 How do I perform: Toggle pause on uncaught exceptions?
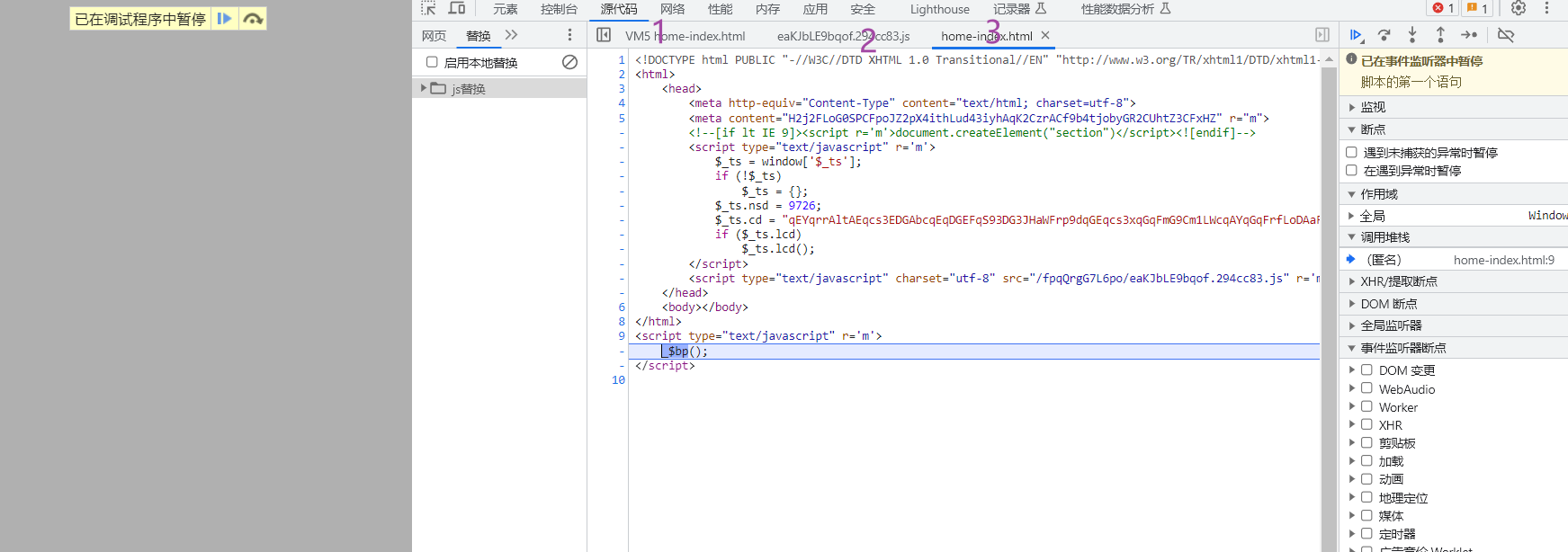pyautogui.click(x=1351, y=152)
